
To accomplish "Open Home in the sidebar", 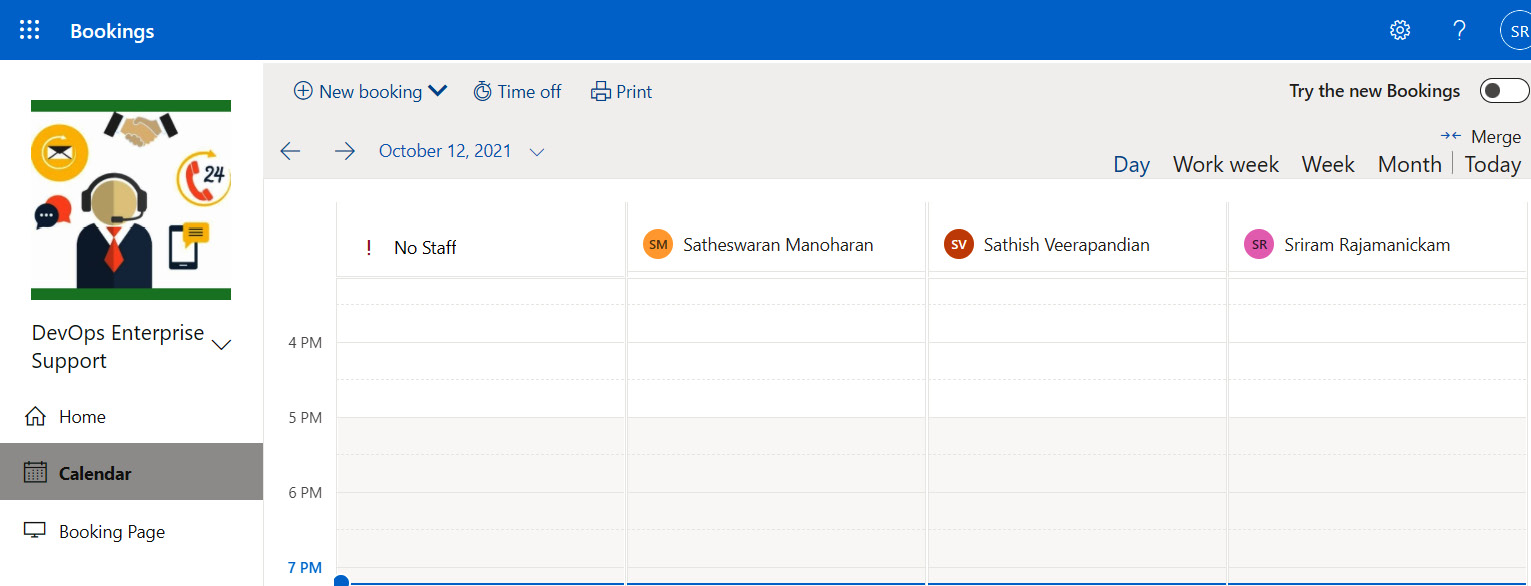I will pyautogui.click(x=82, y=417).
